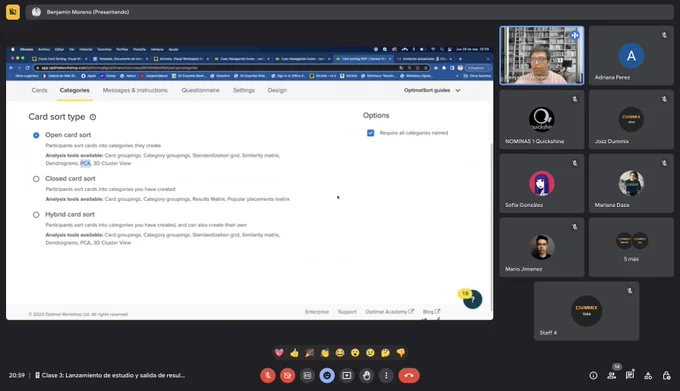The height and width of the screenshot is (391, 680).
Task: Send the surprised face reaction
Action: tap(355, 353)
